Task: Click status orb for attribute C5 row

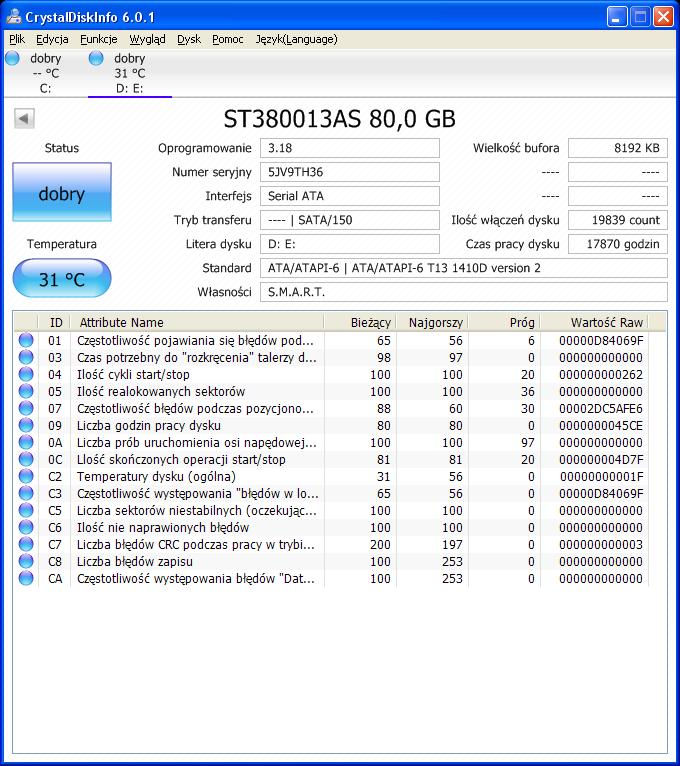Action: [x=26, y=511]
